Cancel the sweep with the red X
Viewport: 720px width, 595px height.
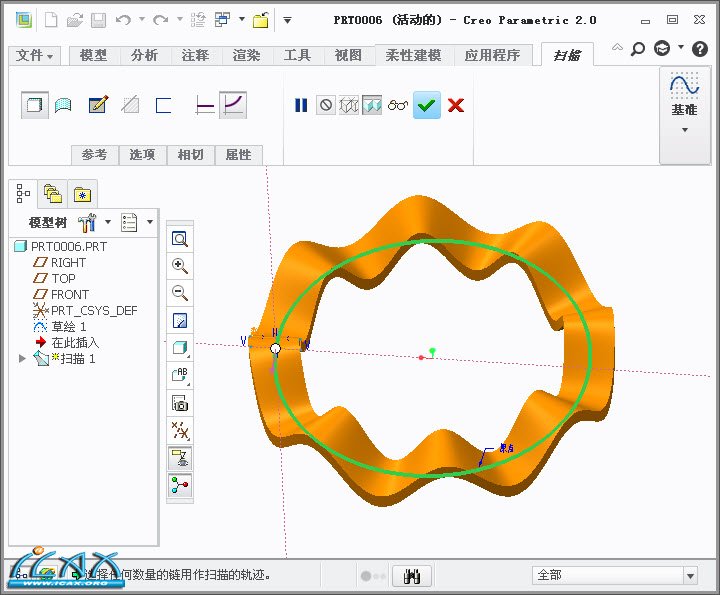click(x=456, y=105)
